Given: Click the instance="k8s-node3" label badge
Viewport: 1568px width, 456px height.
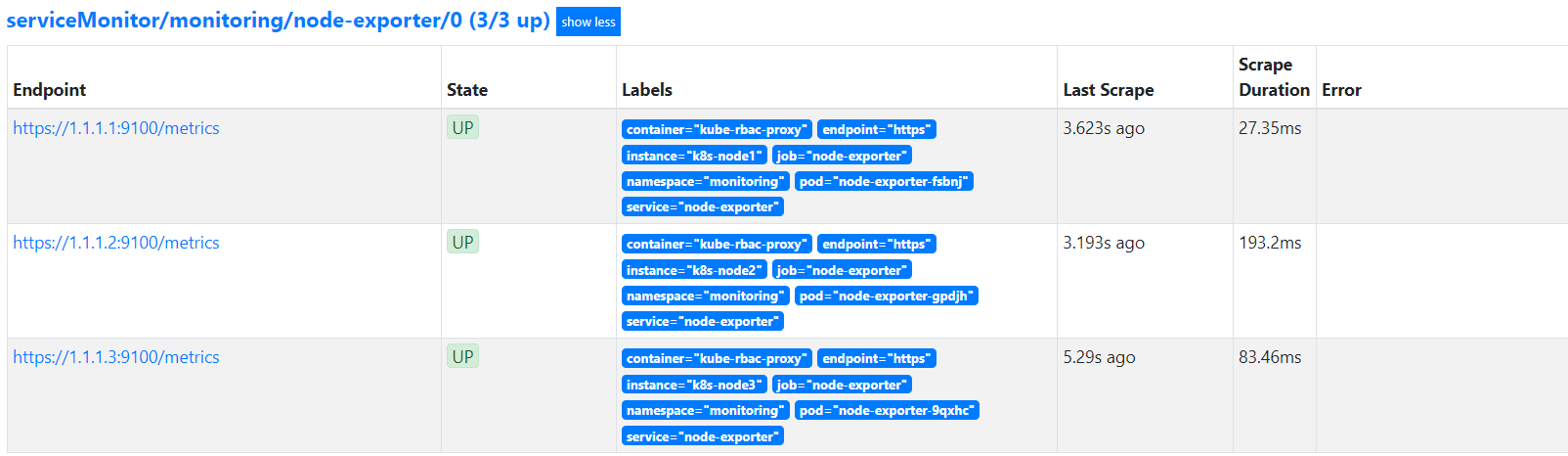Looking at the screenshot, I should [x=694, y=385].
